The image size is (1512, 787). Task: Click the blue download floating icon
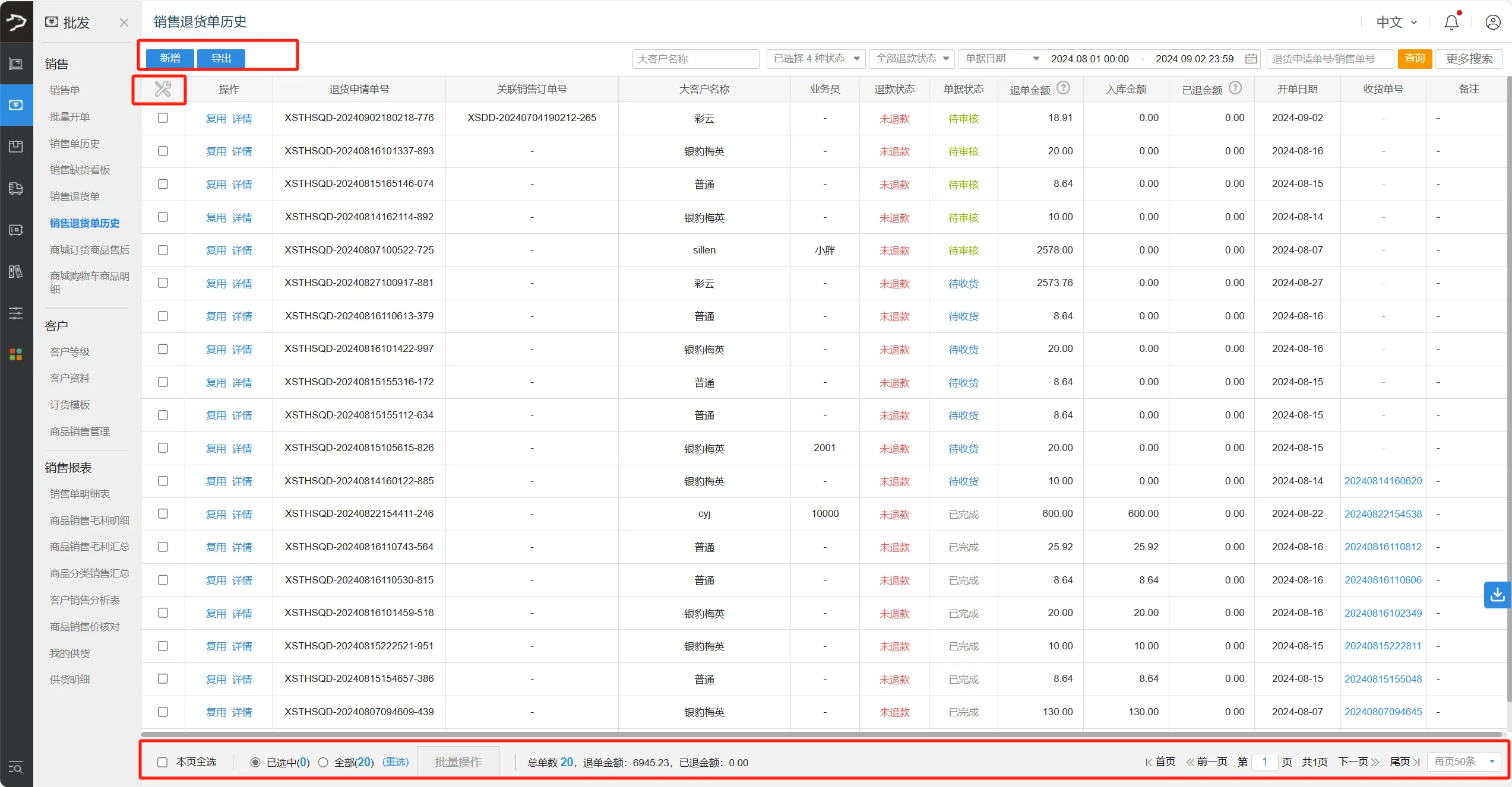pos(1497,594)
